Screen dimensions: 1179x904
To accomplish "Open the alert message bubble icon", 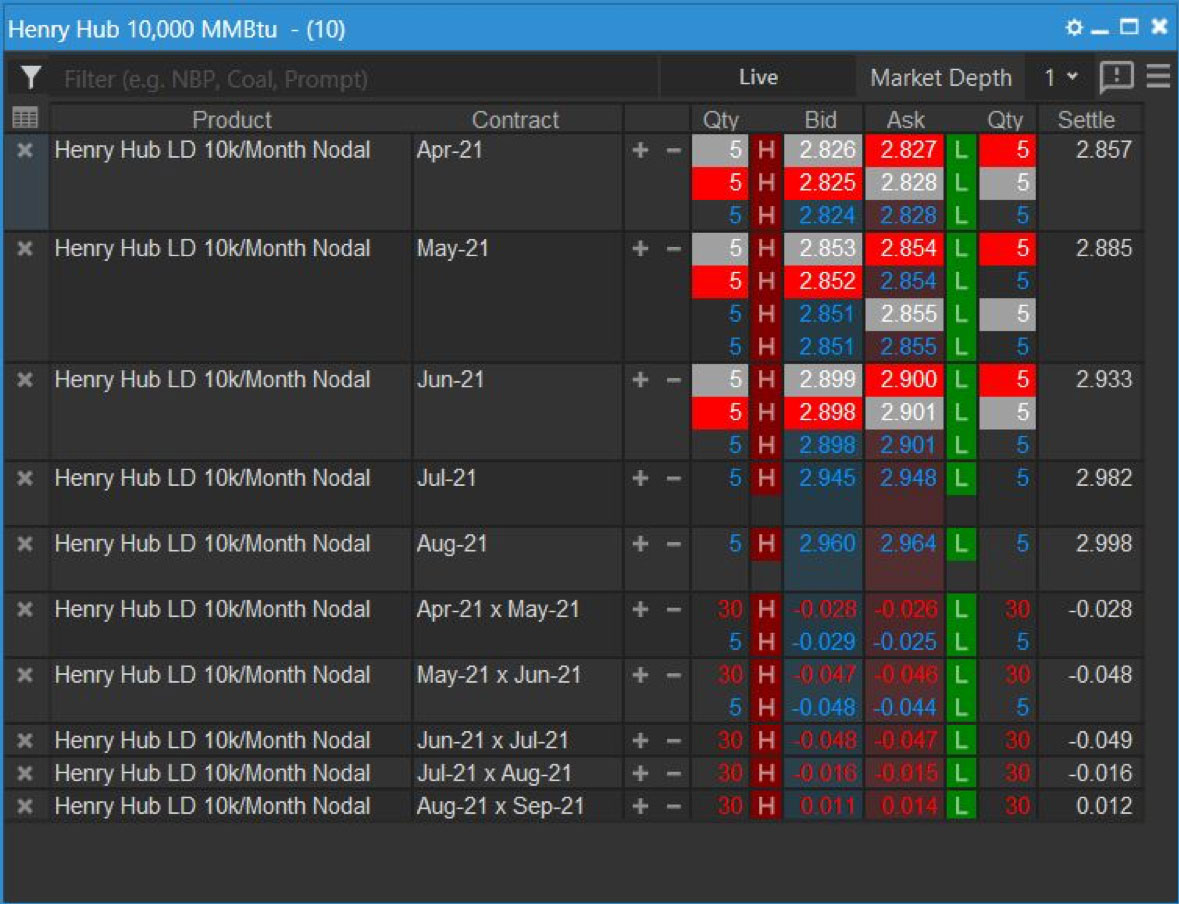I will tap(1117, 77).
